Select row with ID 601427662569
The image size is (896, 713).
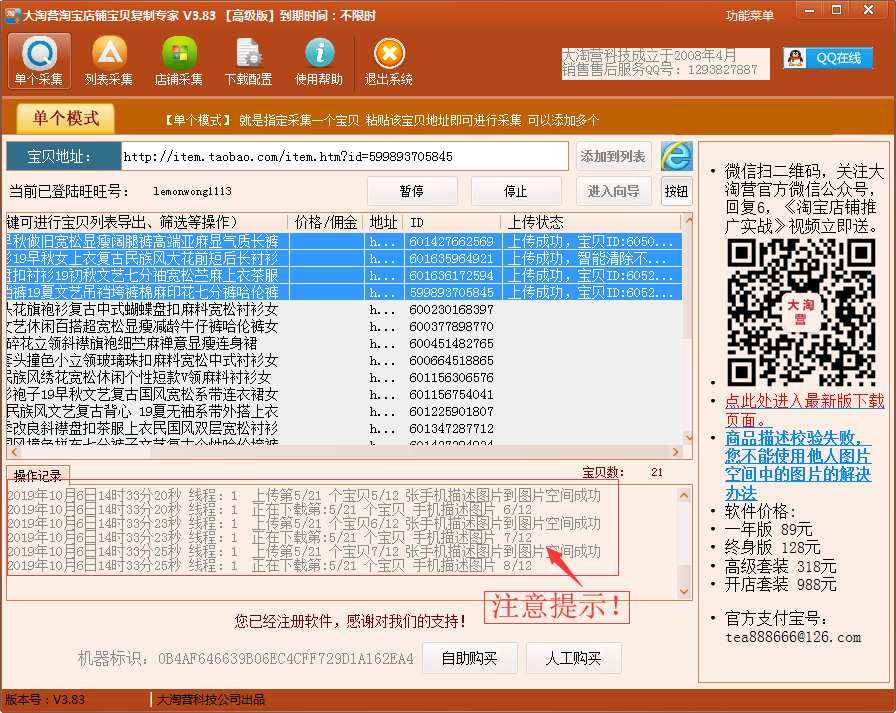(x=344, y=242)
